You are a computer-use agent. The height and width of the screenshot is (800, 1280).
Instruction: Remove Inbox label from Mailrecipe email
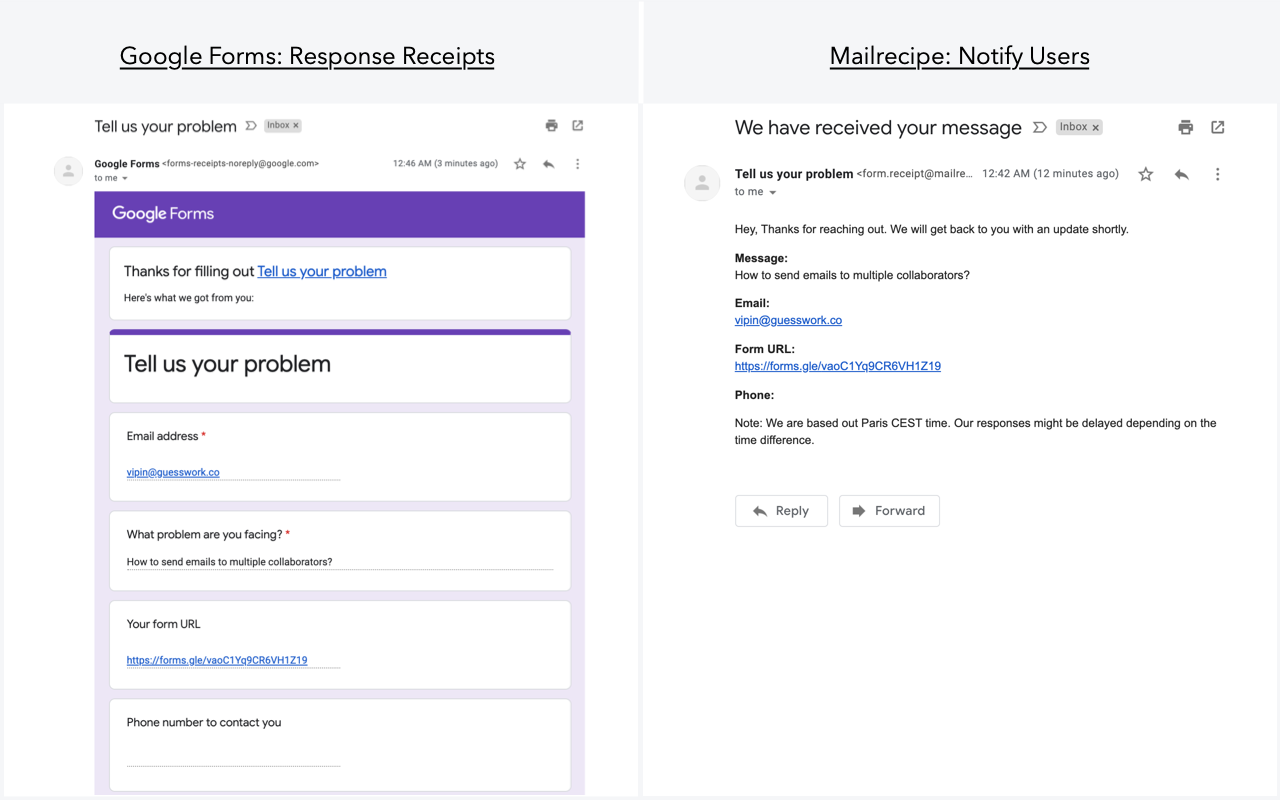click(x=1095, y=128)
